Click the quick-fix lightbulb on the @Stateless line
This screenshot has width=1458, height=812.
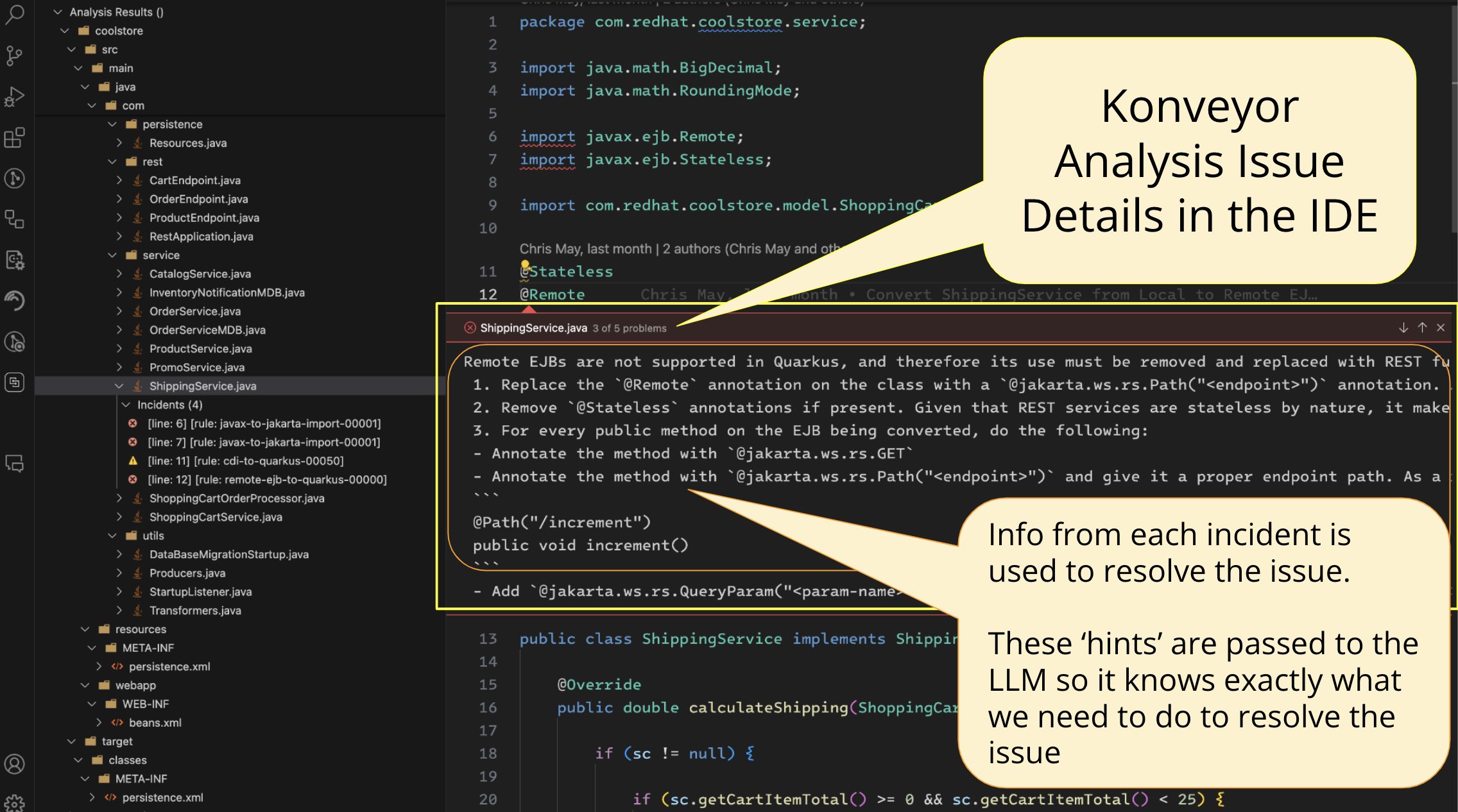point(525,263)
